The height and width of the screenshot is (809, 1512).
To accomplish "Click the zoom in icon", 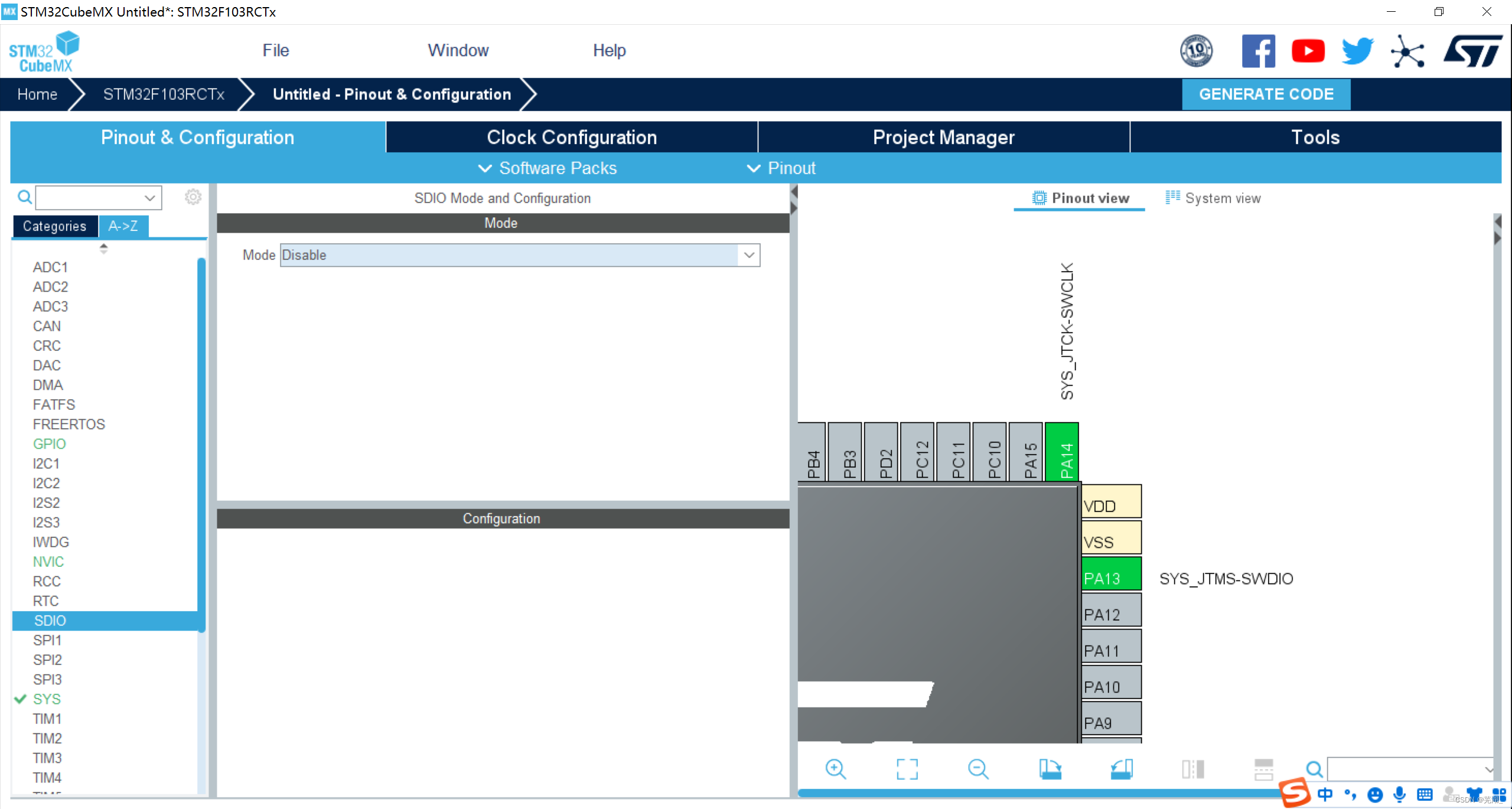I will pyautogui.click(x=835, y=768).
